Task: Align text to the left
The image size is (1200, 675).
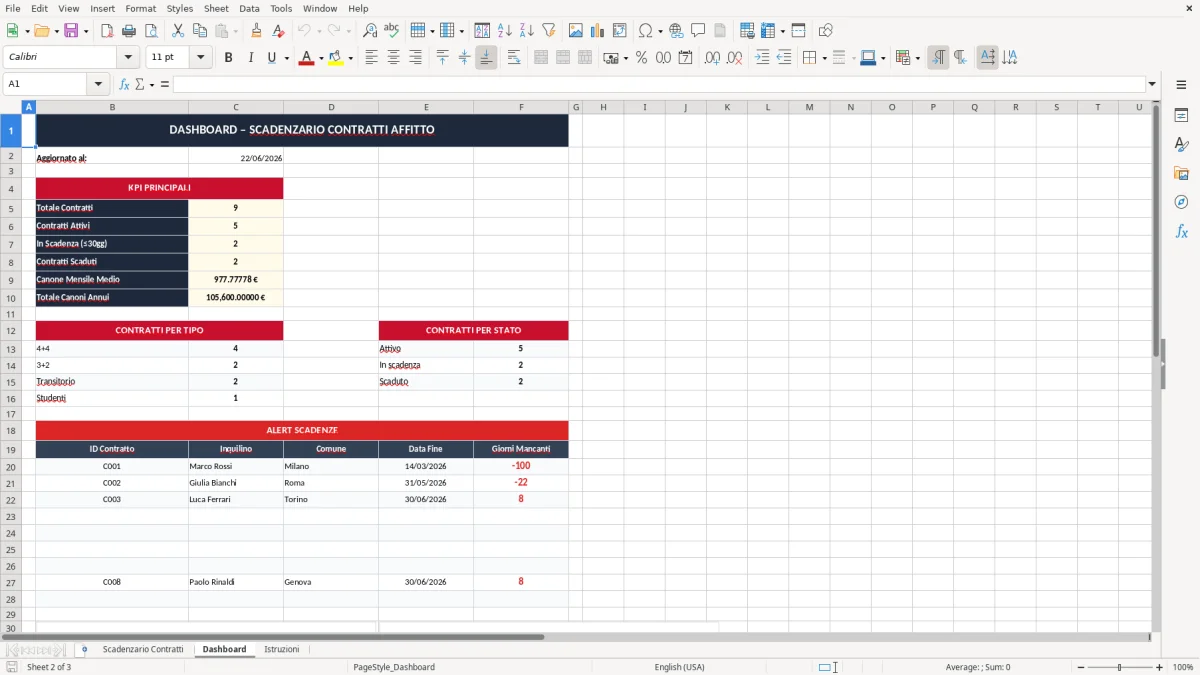Action: 371,58
